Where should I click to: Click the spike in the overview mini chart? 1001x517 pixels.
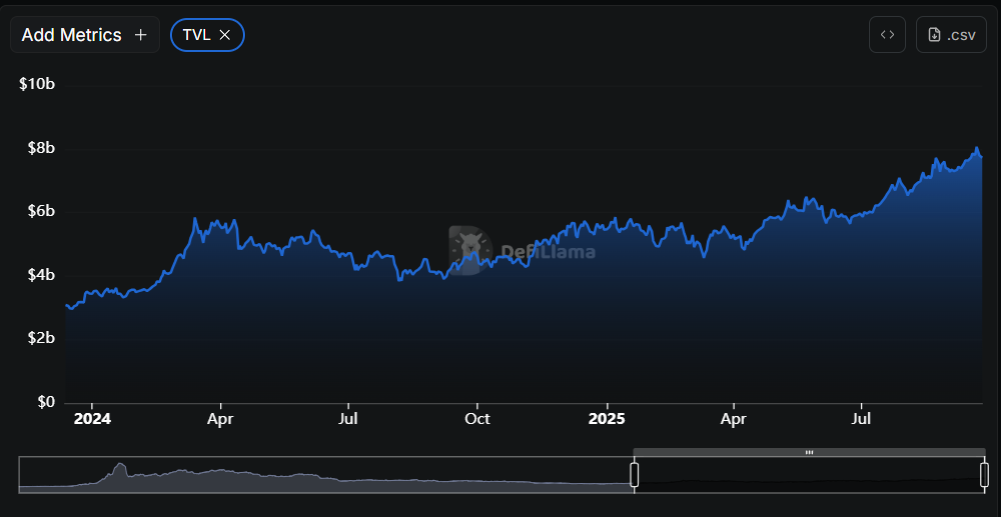click(x=120, y=468)
